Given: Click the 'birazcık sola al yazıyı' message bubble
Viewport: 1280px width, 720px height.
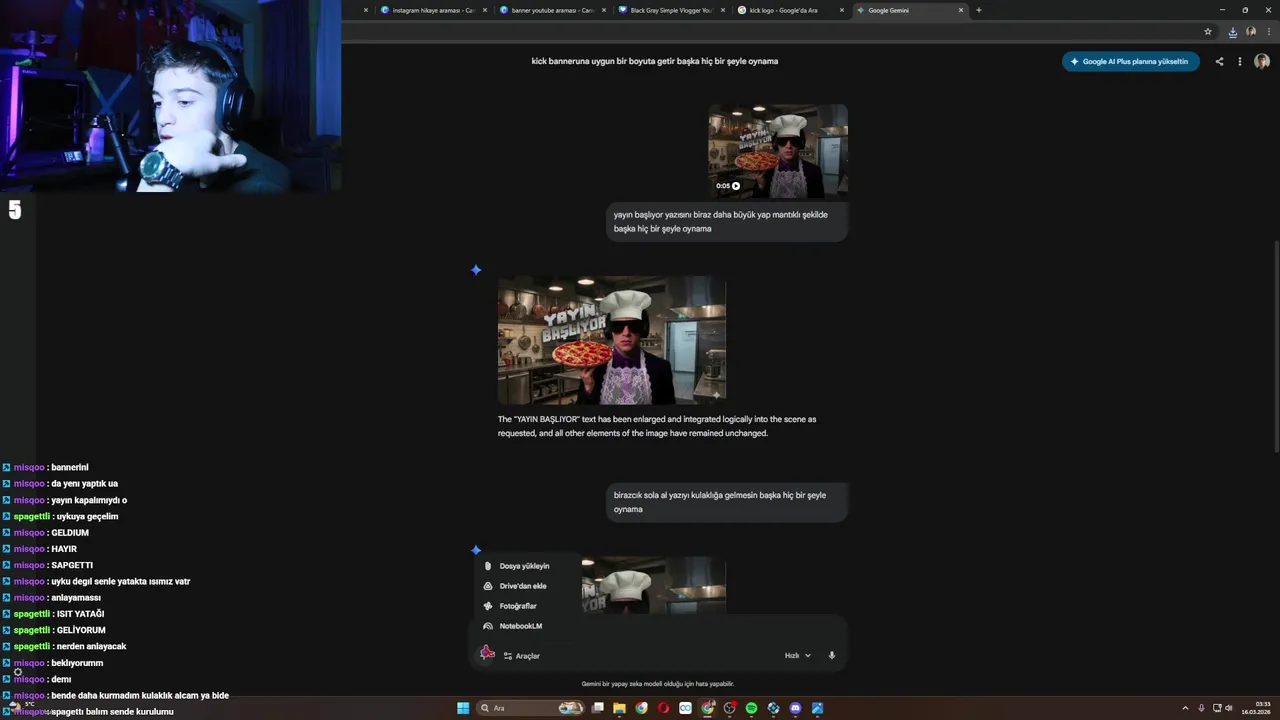Looking at the screenshot, I should [x=729, y=502].
